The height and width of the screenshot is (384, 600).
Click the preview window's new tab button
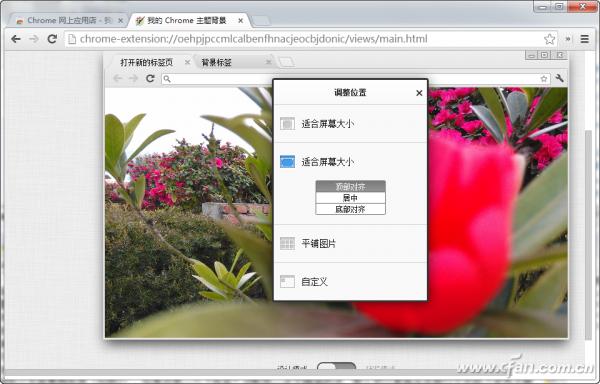click(x=287, y=62)
